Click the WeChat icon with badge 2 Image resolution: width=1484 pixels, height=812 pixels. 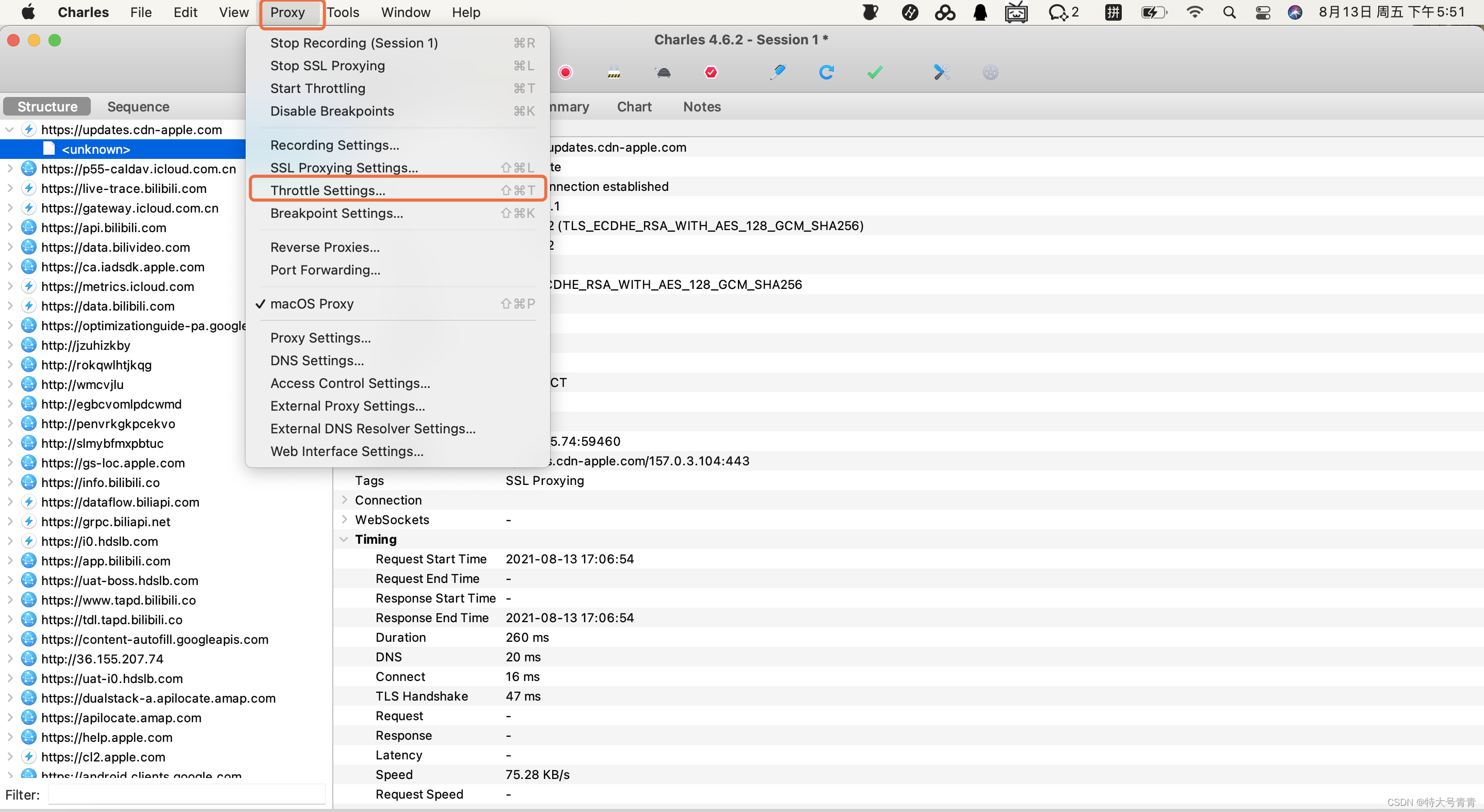(x=1063, y=12)
